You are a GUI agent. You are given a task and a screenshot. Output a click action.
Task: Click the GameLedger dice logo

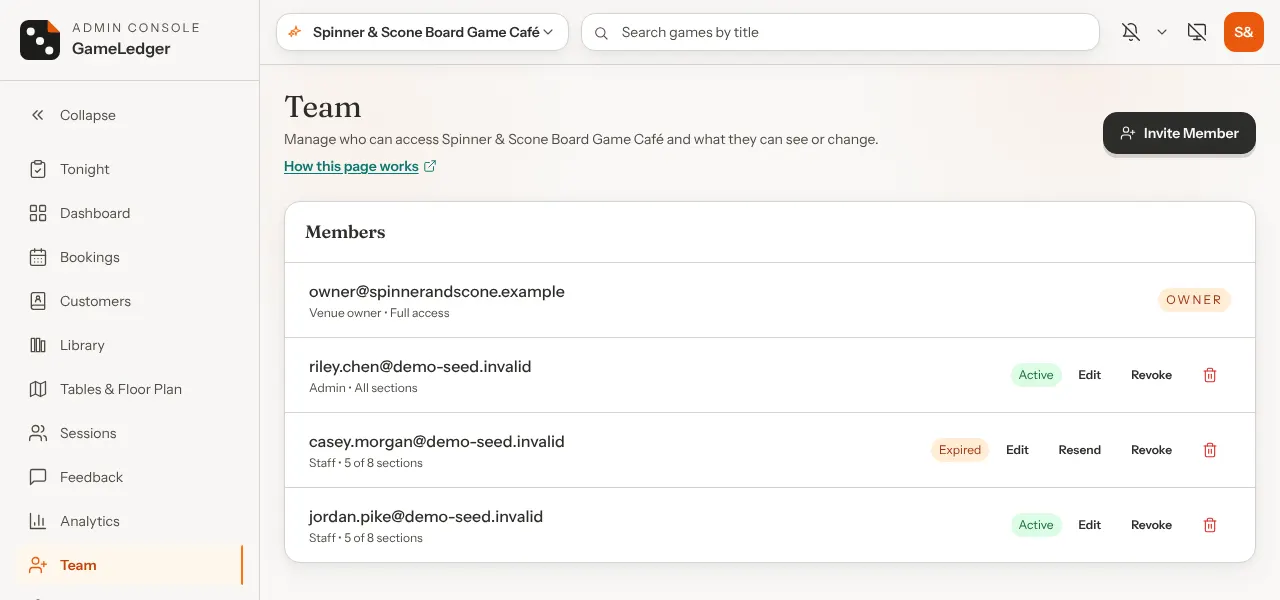(x=40, y=40)
